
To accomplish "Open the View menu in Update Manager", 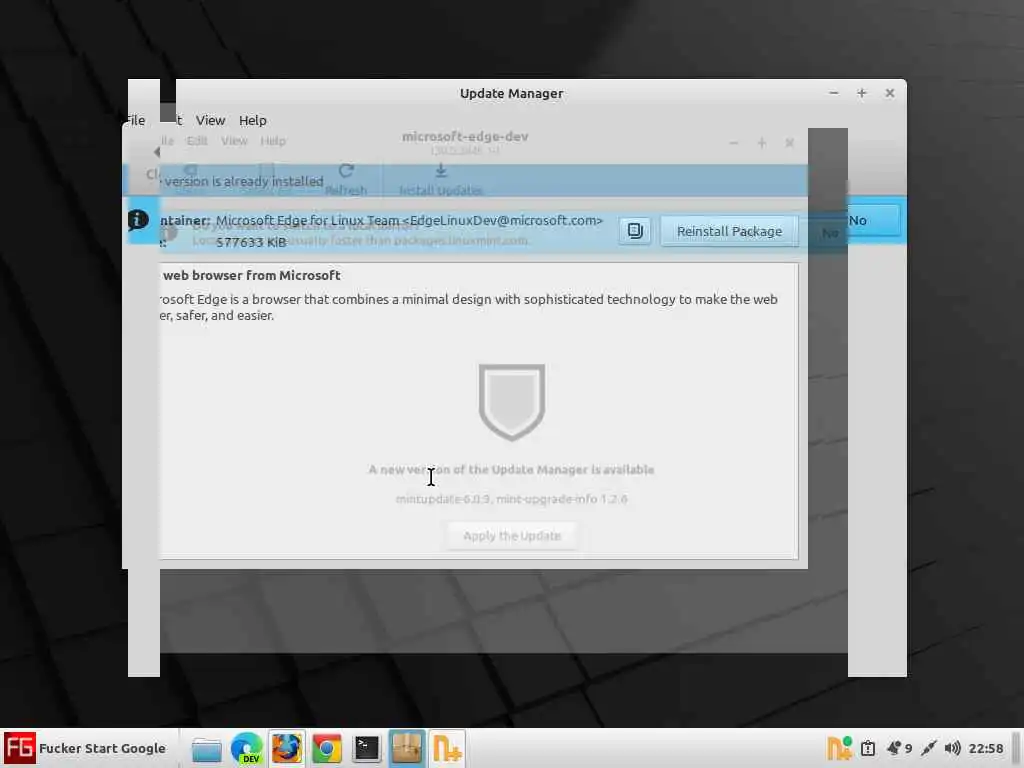I will point(210,120).
